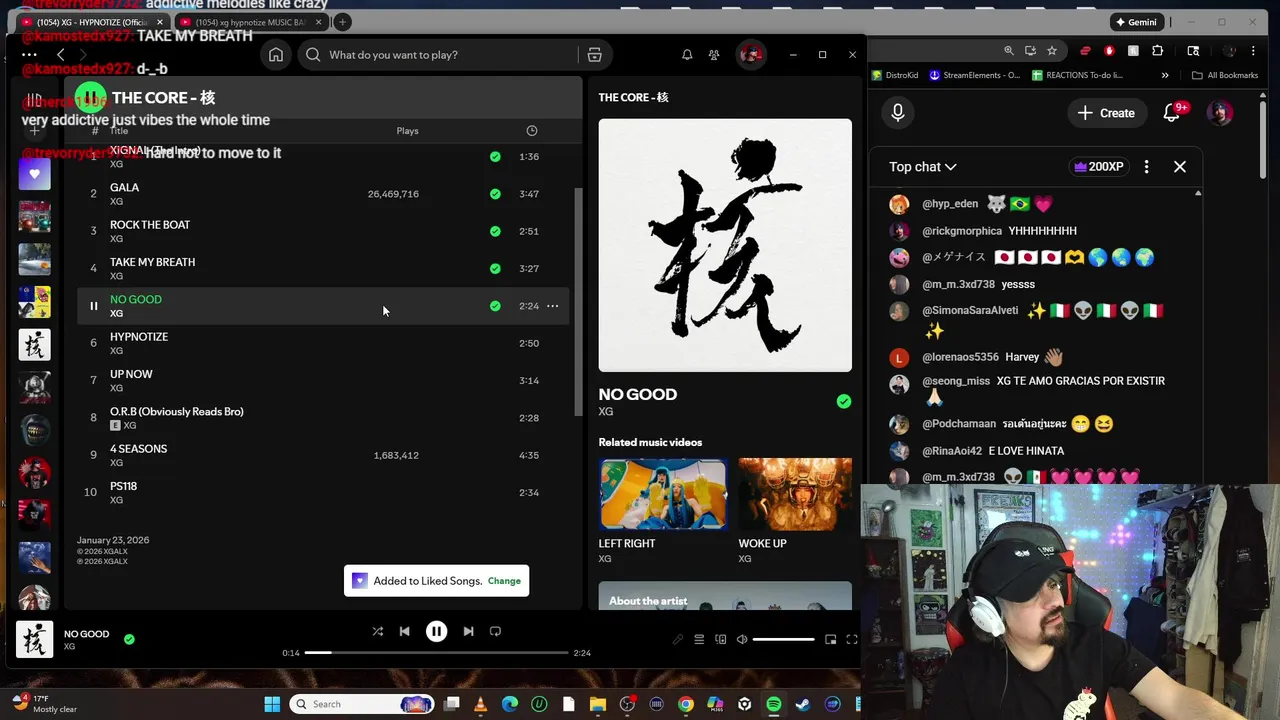Image resolution: width=1280 pixels, height=720 pixels.
Task: Pause NO GOOD from its row icon
Action: point(93,306)
